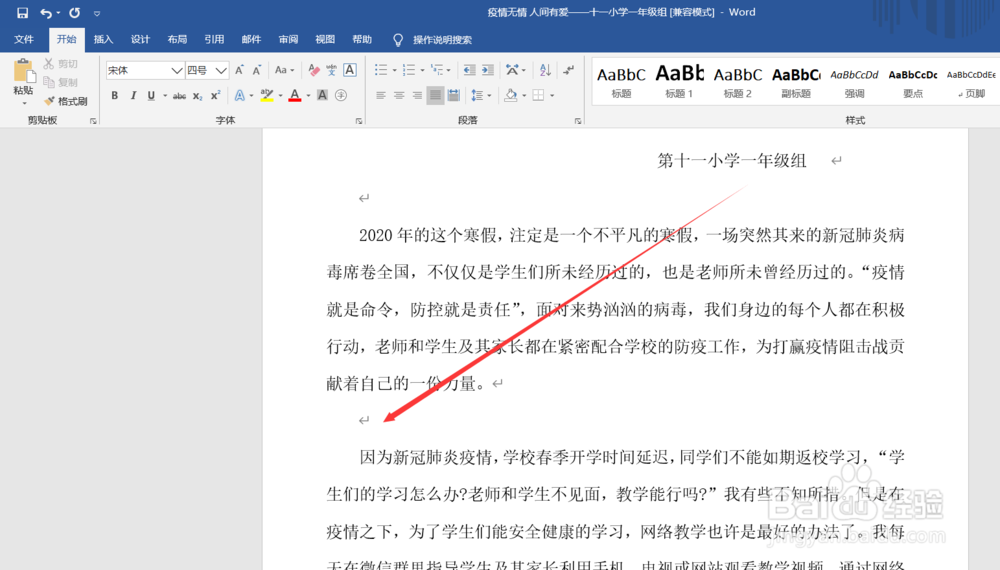Activate the 格式刷 format painter

(66, 101)
